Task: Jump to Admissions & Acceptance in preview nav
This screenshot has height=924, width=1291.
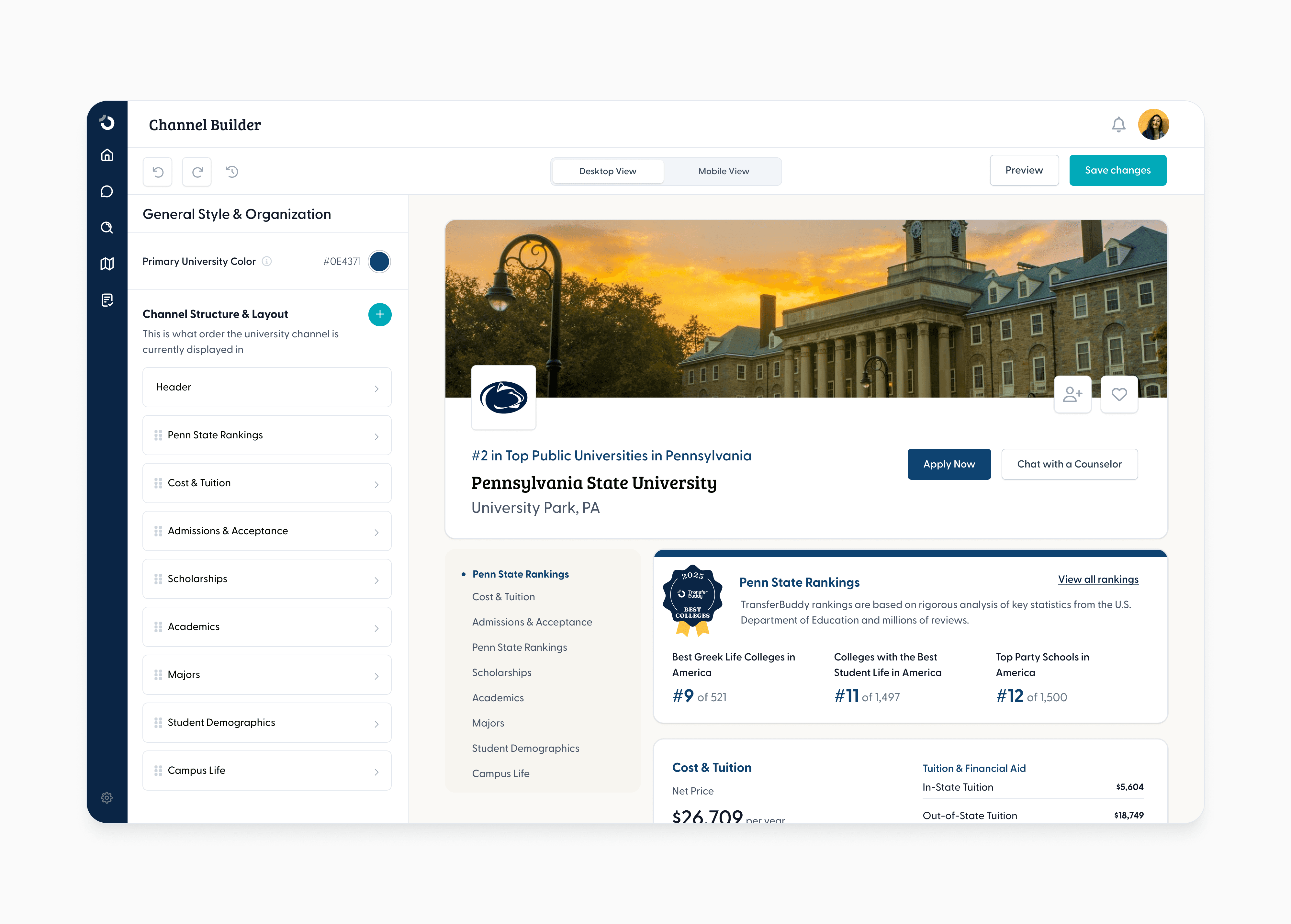Action: tap(532, 622)
